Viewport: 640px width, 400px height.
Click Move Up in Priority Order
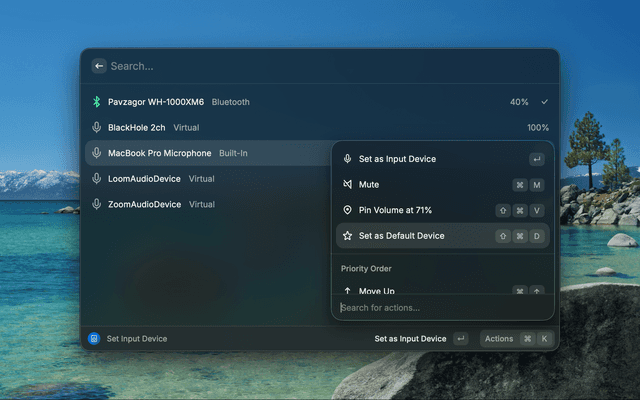pyautogui.click(x=376, y=291)
